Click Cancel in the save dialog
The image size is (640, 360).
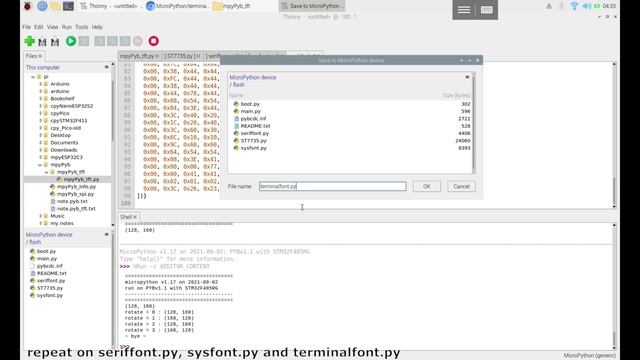461,186
